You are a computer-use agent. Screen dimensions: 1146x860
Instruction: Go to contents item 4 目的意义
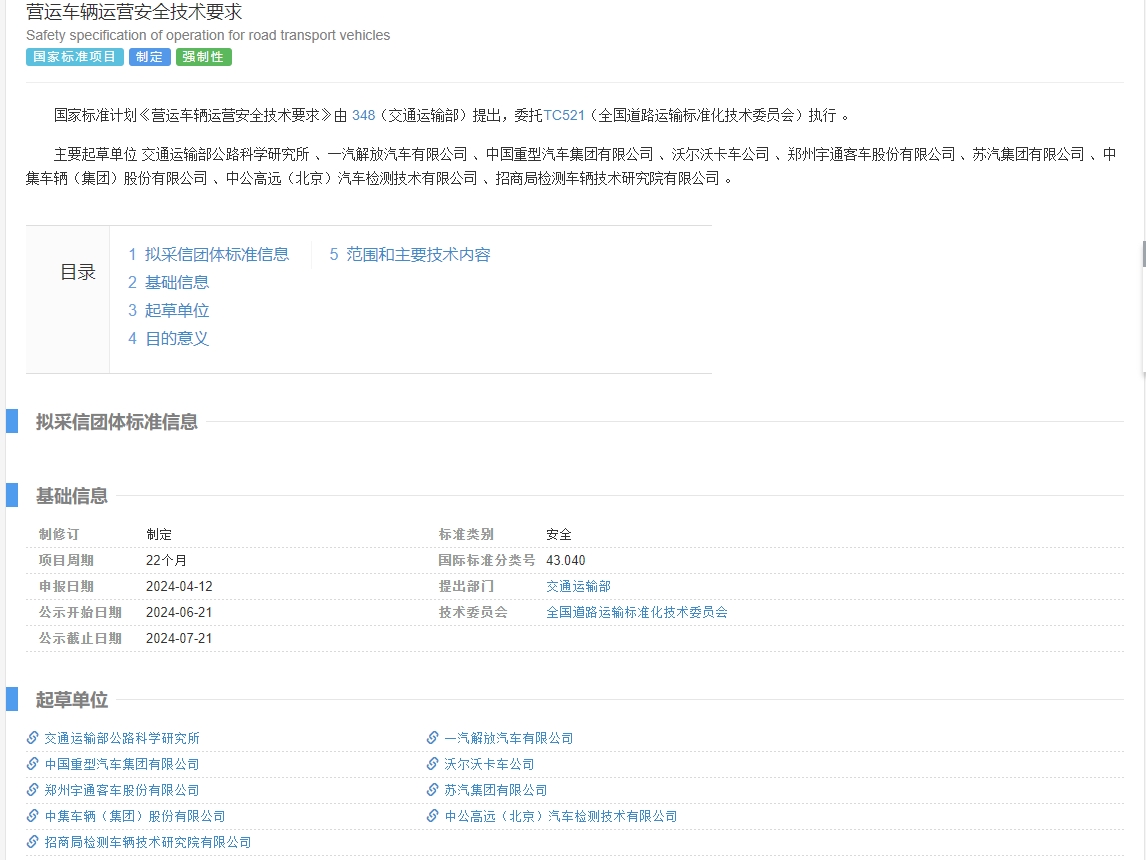[168, 338]
